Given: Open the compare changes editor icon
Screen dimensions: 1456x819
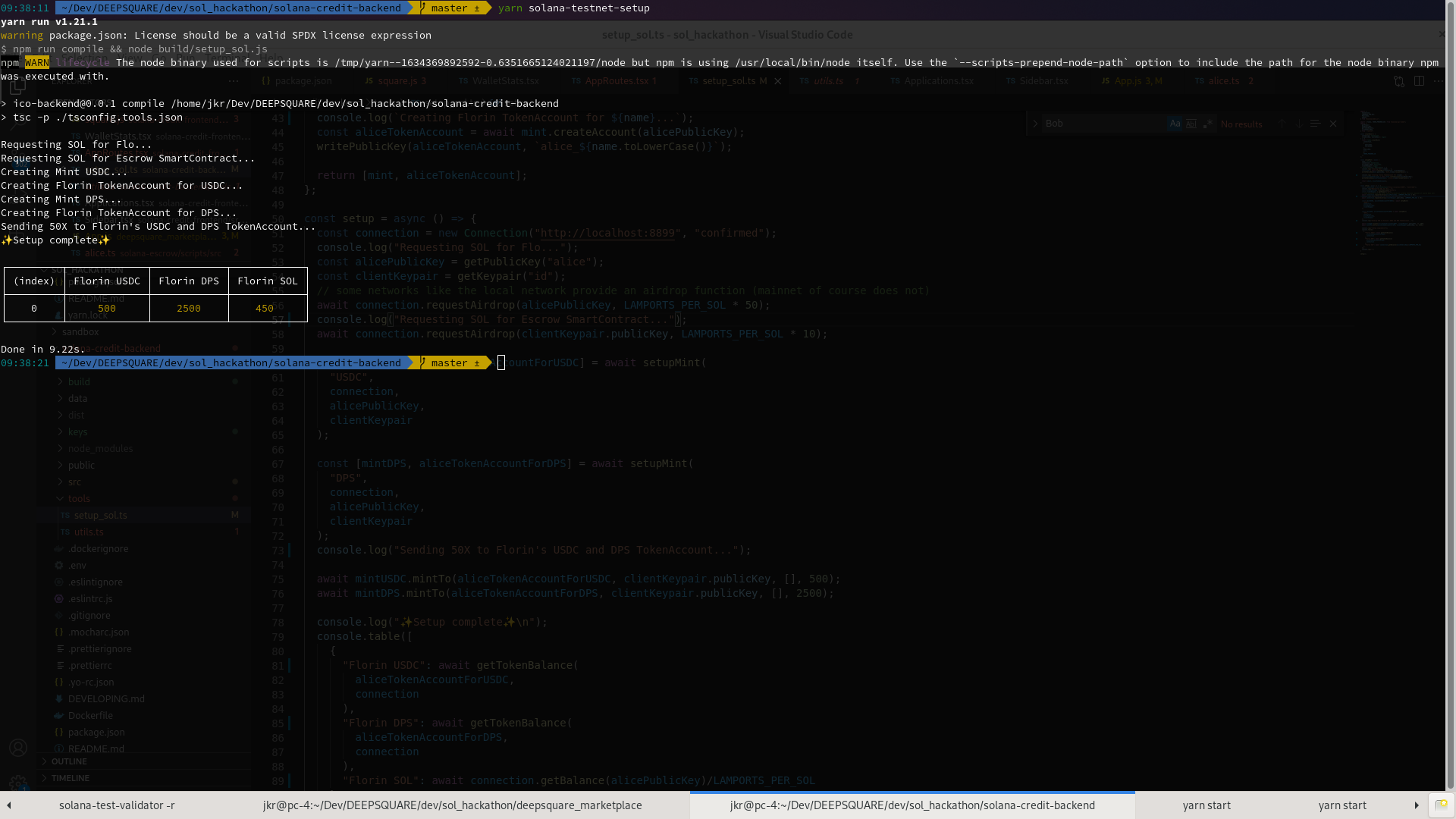Looking at the screenshot, I should pos(1399,81).
